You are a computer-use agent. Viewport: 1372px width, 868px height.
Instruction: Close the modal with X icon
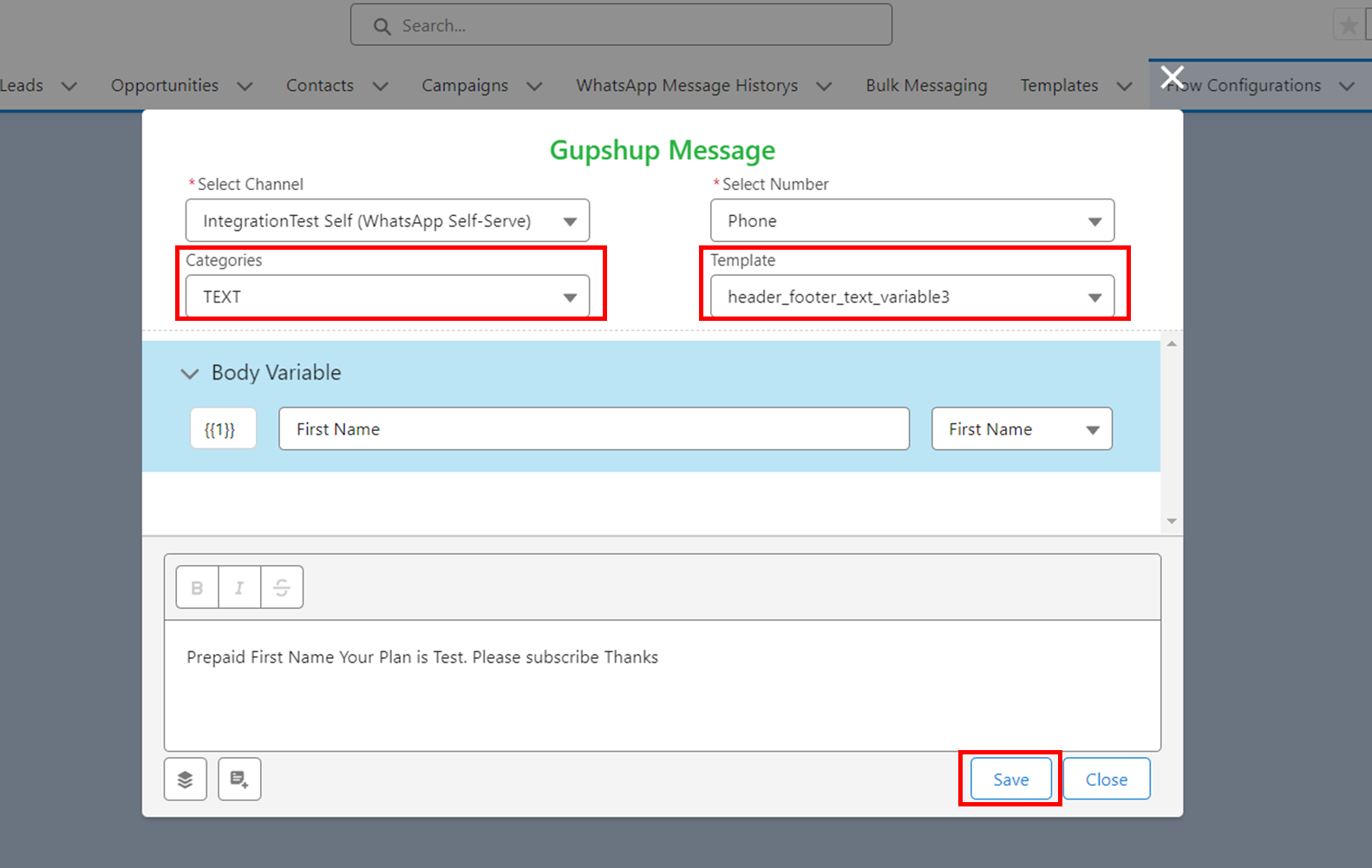click(1173, 76)
